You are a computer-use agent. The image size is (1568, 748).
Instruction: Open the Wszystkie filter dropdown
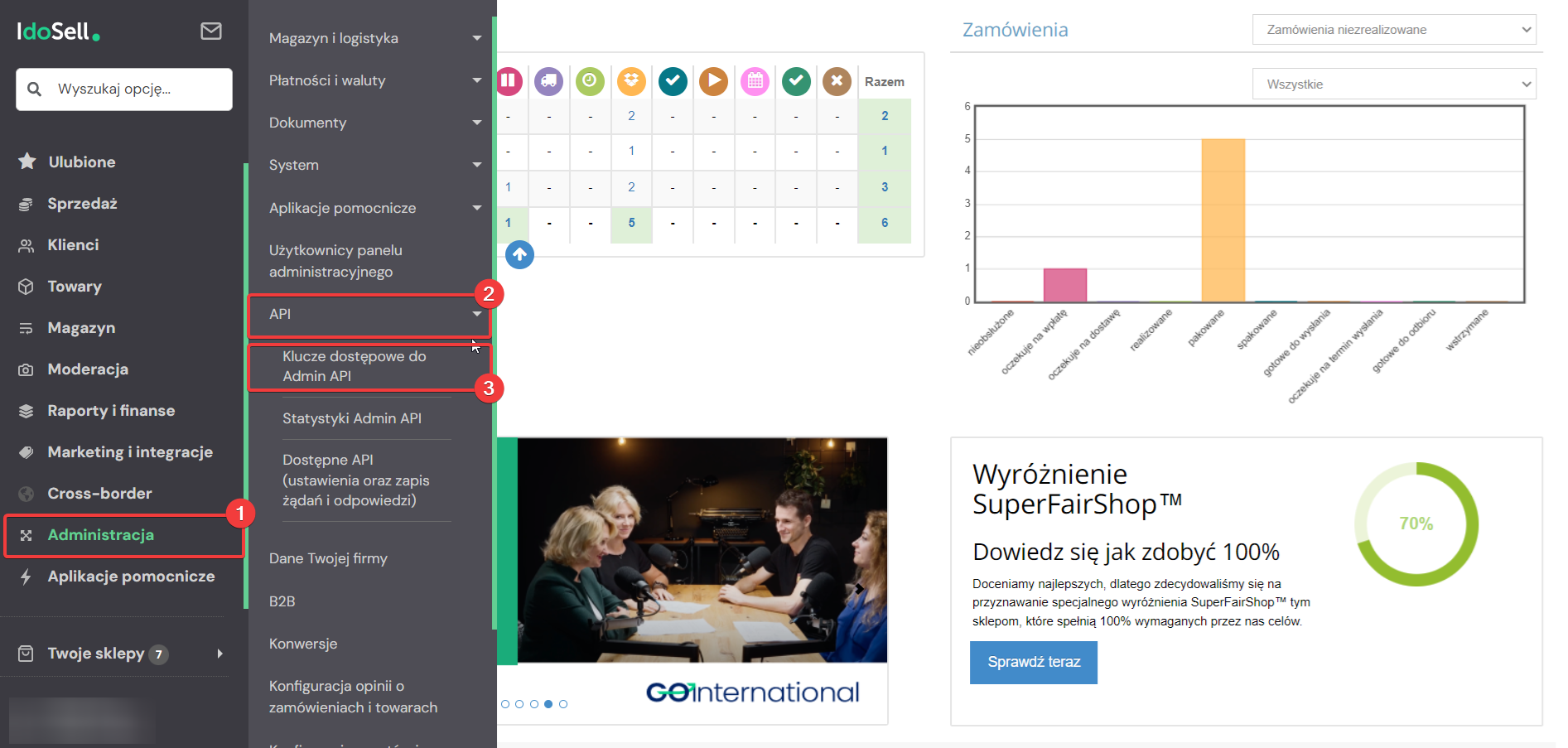(1394, 84)
